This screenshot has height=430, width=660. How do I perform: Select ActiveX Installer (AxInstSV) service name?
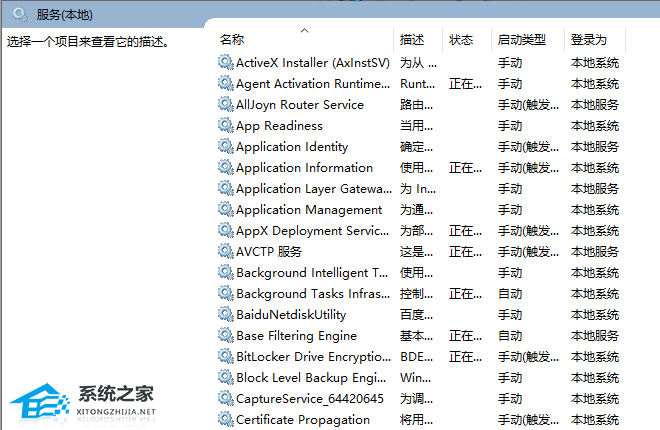(x=313, y=63)
